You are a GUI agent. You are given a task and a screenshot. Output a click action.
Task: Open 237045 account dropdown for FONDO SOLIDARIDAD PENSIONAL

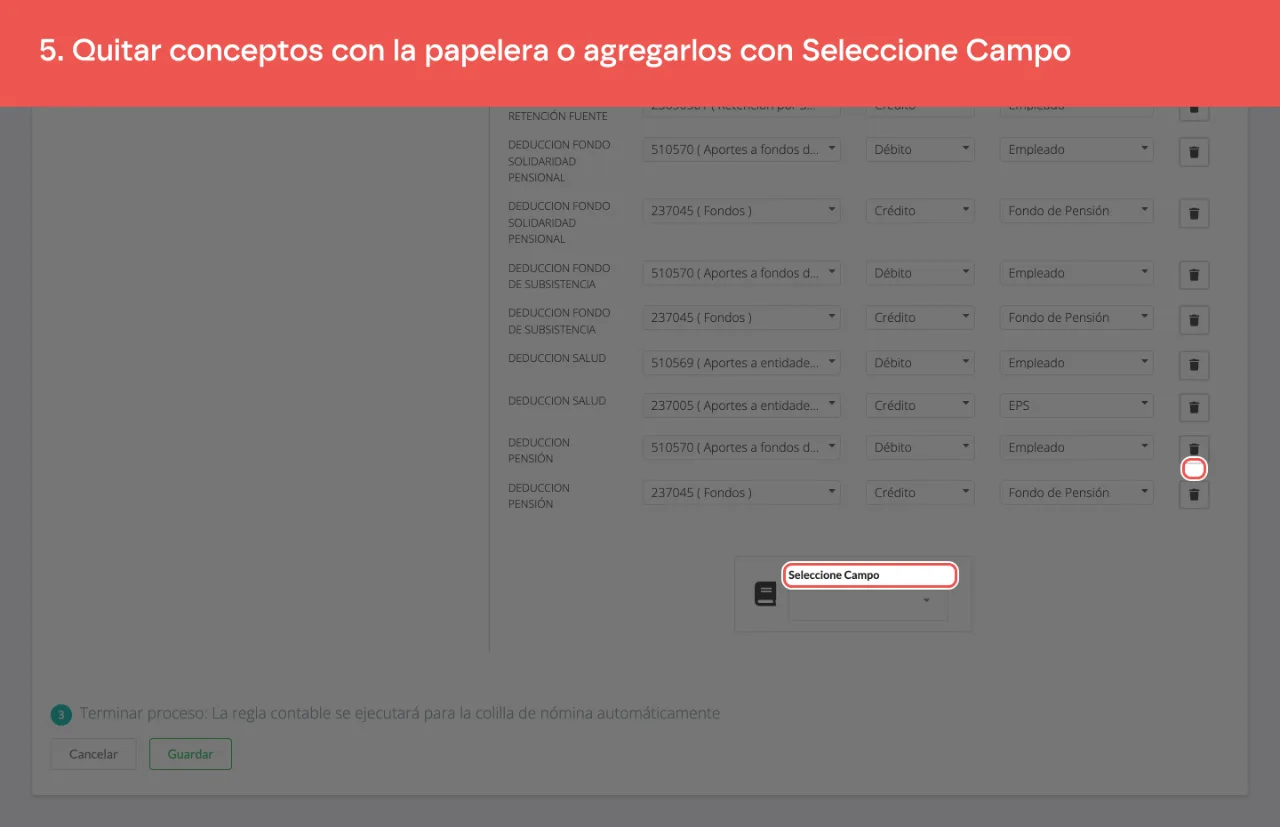click(x=741, y=211)
